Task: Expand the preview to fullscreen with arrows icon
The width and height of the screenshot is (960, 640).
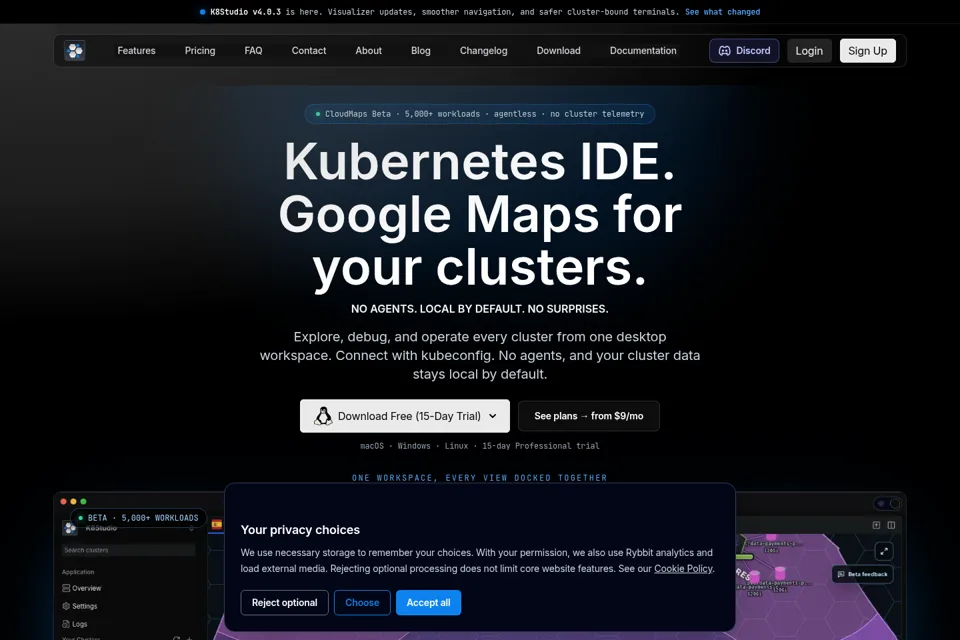Action: (883, 551)
